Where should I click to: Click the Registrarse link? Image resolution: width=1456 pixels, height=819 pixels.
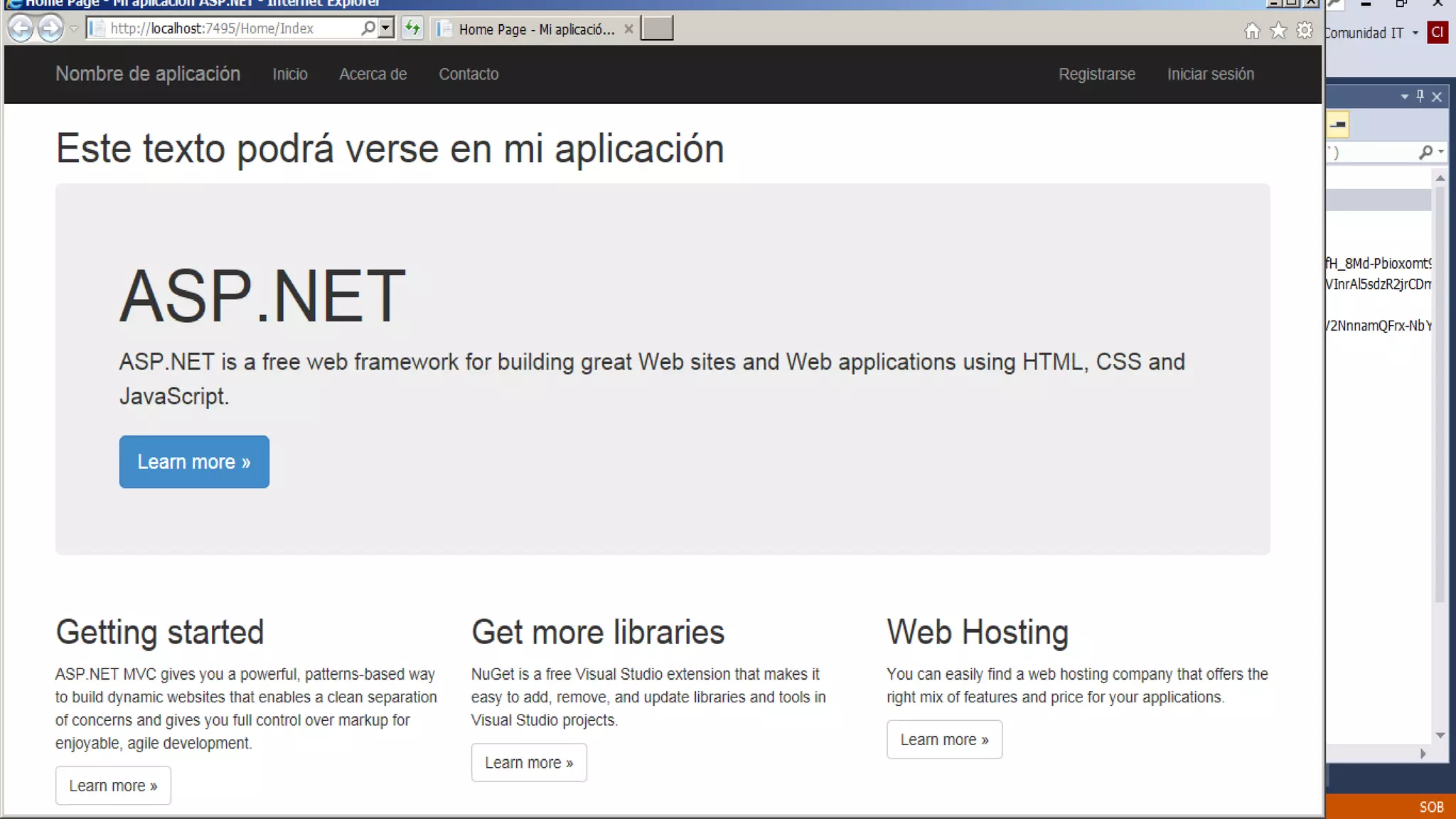1096,74
